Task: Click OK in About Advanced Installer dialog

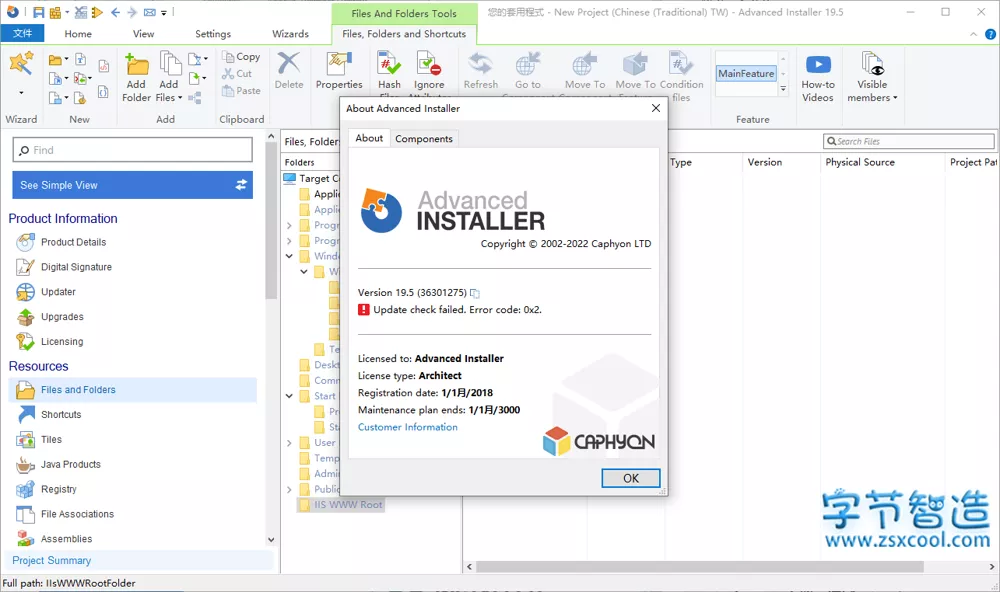Action: (x=631, y=478)
